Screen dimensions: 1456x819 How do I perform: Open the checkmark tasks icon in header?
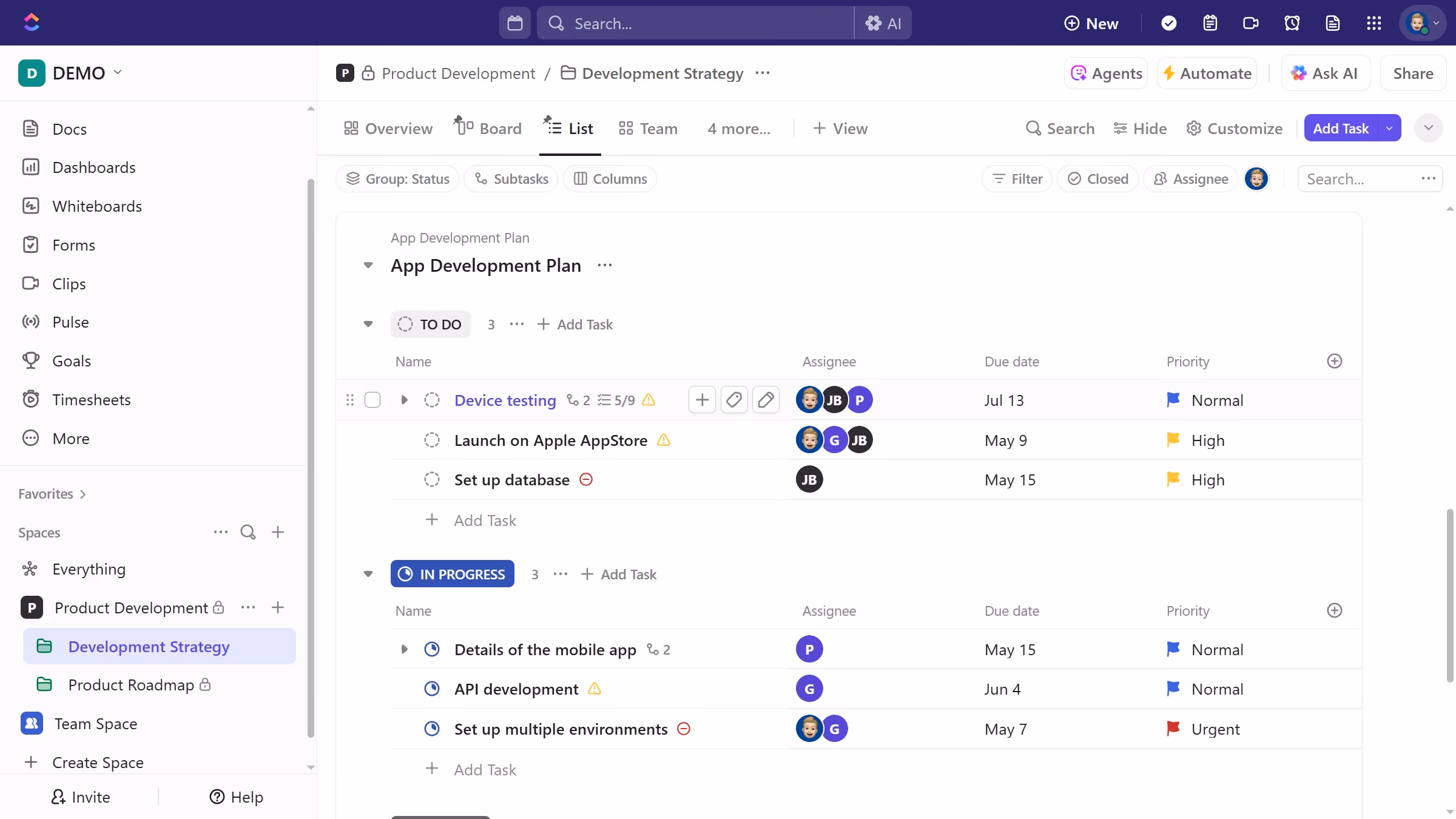tap(1169, 23)
